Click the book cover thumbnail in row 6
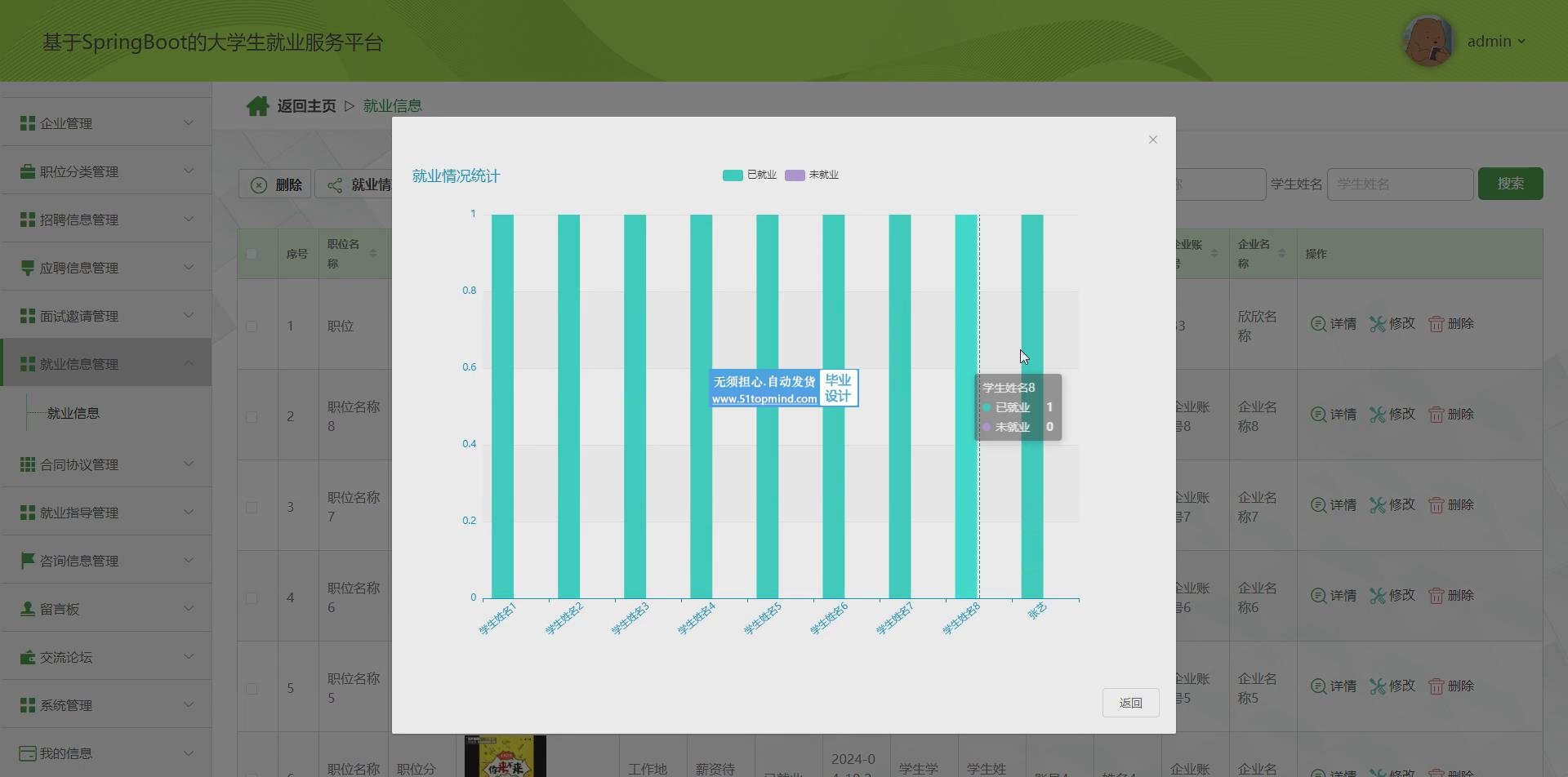The image size is (1568, 777). (x=505, y=756)
